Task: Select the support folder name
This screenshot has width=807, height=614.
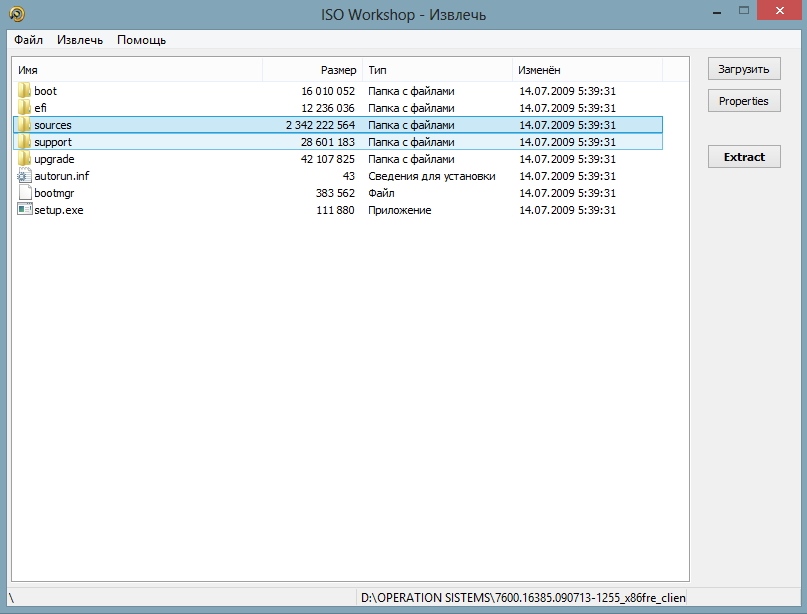Action: pos(52,142)
